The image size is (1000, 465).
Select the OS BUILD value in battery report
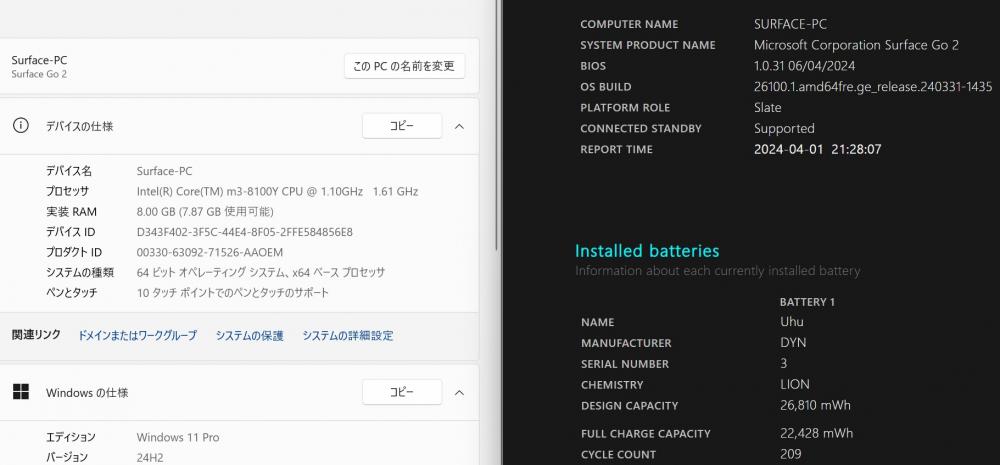(x=872, y=87)
